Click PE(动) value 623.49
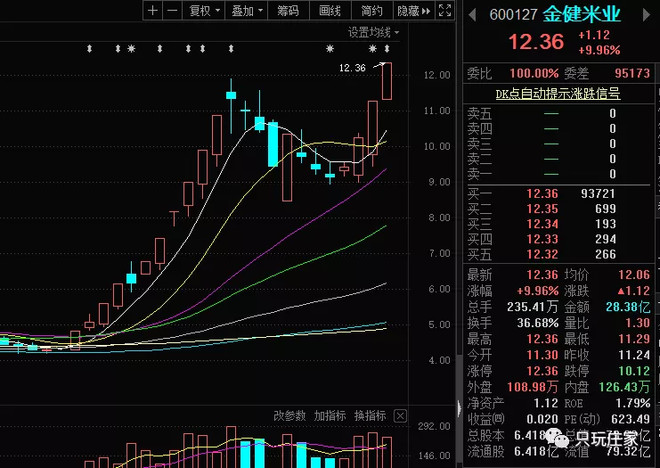This screenshot has width=660, height=468. [x=630, y=419]
